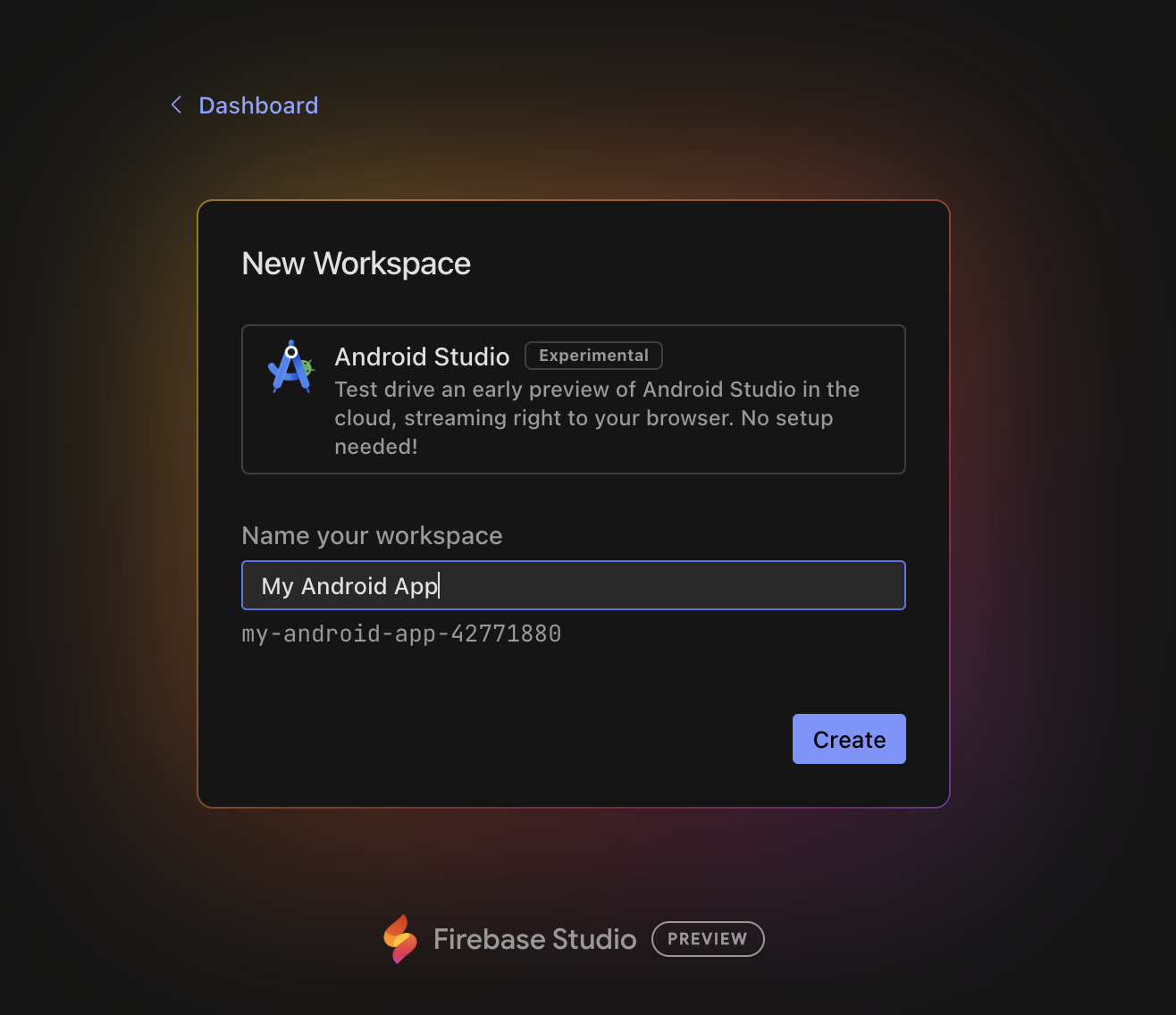Image resolution: width=1176 pixels, height=1015 pixels.
Task: Click the word 'My' inside the name field
Action: 277,586
